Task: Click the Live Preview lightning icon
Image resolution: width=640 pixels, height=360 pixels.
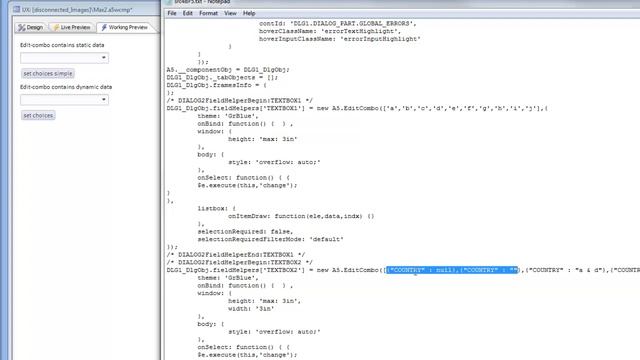Action: click(56, 27)
